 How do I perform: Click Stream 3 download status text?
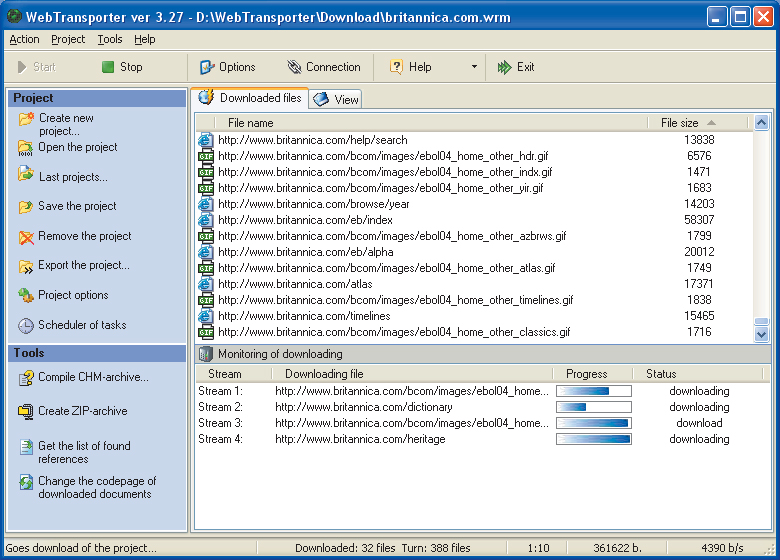(x=699, y=423)
